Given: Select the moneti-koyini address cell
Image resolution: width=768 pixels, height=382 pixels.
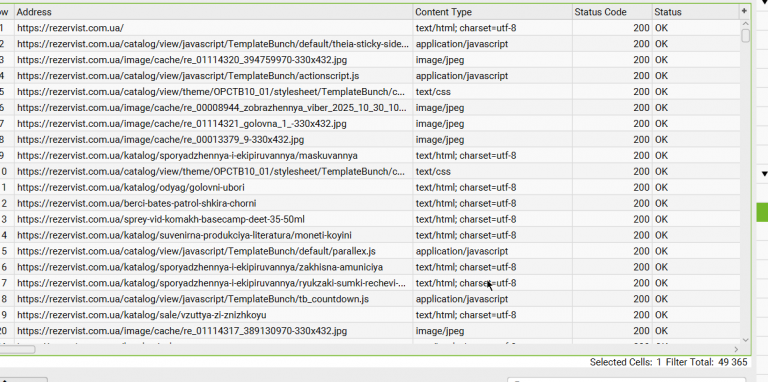Looking at the screenshot, I should click(x=214, y=235).
